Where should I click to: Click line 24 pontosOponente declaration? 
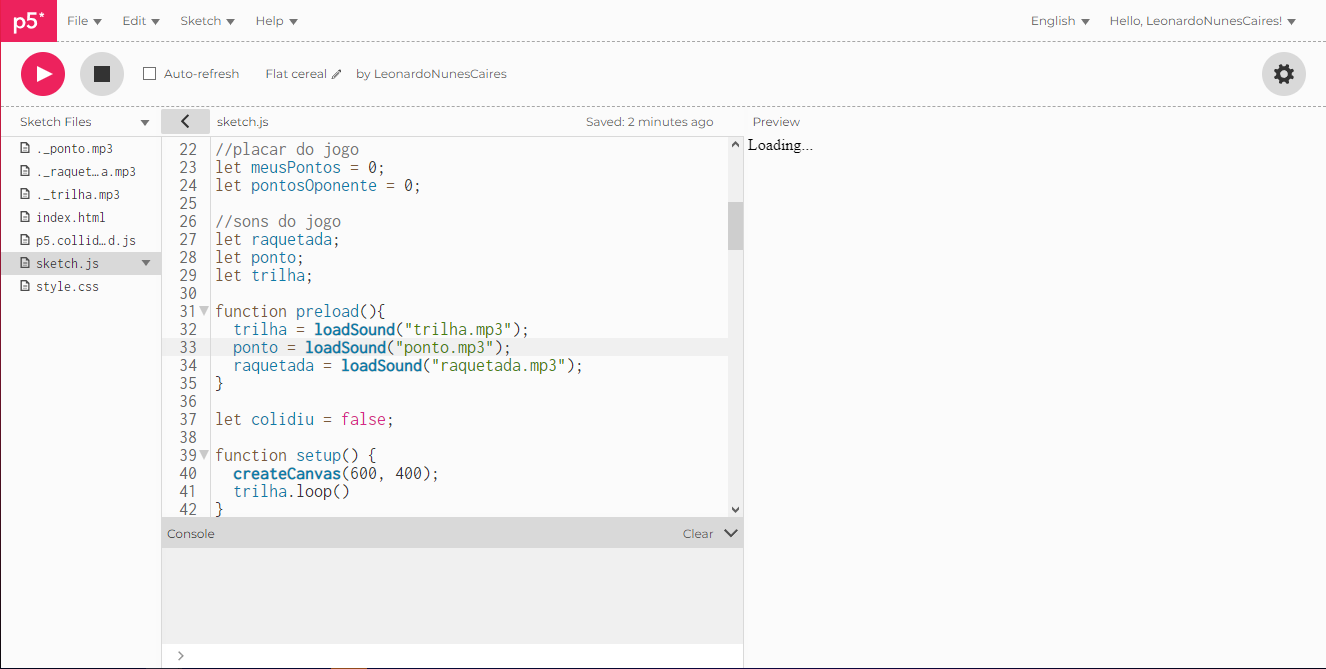pos(318,185)
